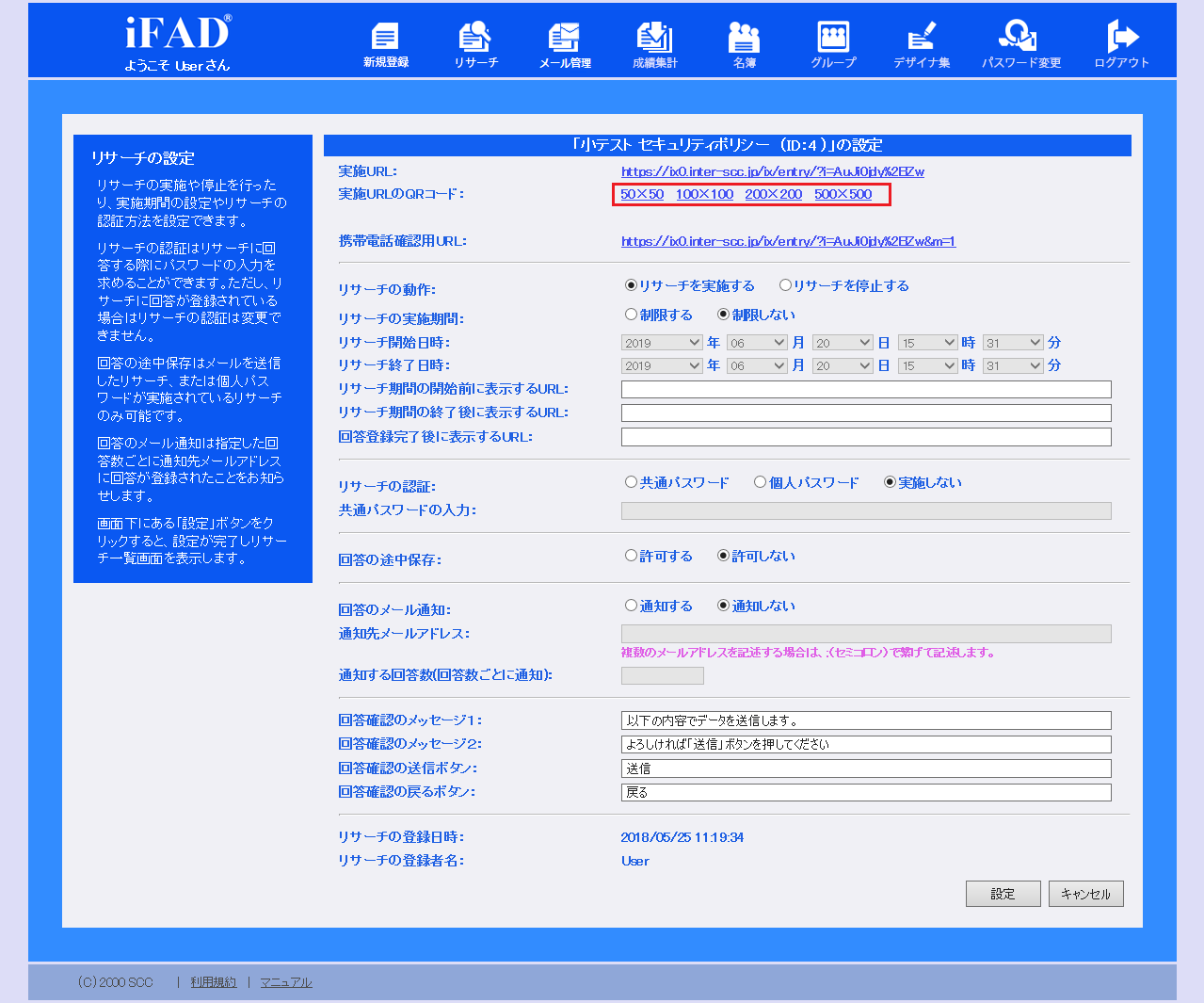
Task: Click the URL field shown before research period
Action: 866,389
